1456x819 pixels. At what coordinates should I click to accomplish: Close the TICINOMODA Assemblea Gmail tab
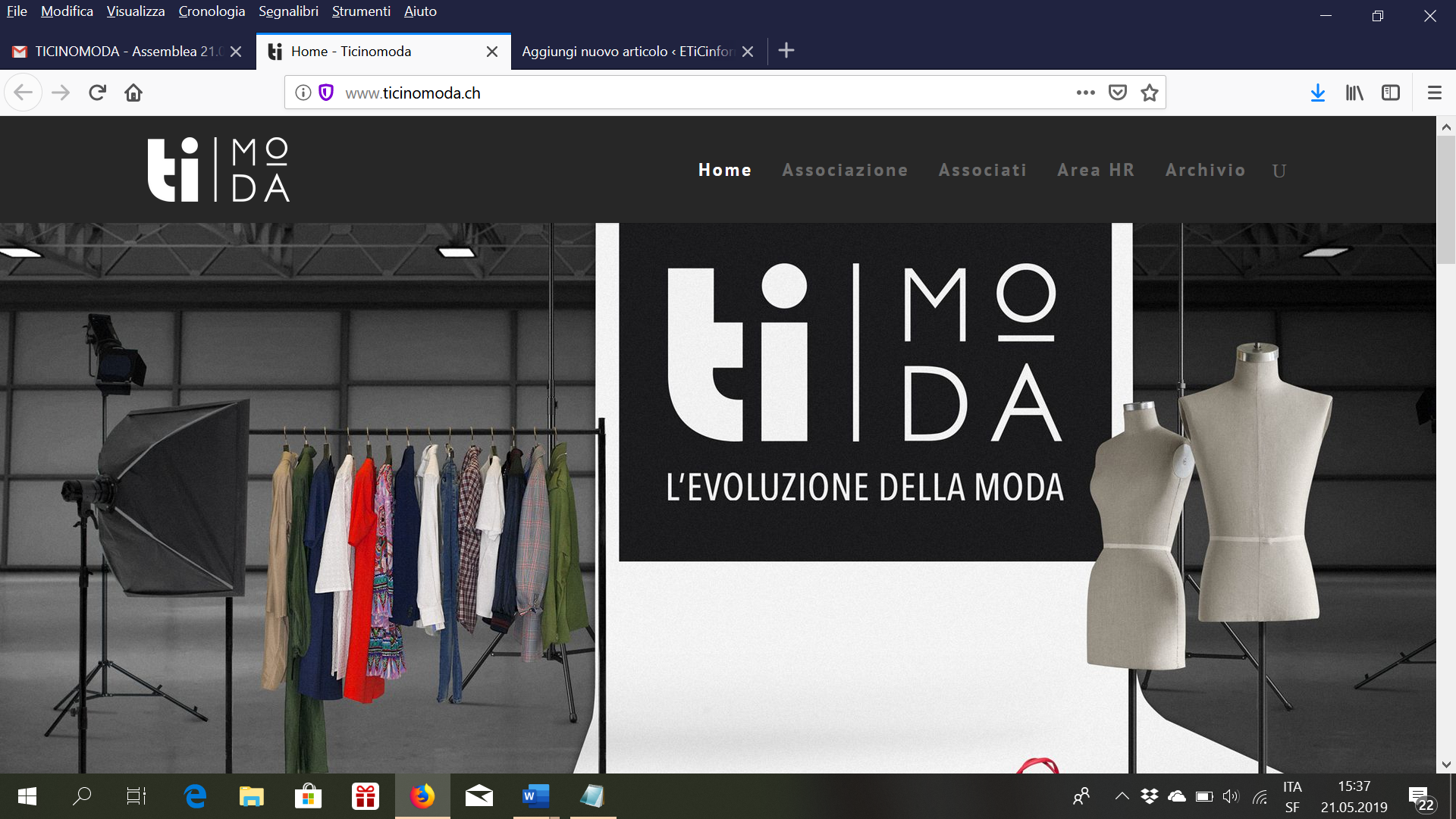236,52
